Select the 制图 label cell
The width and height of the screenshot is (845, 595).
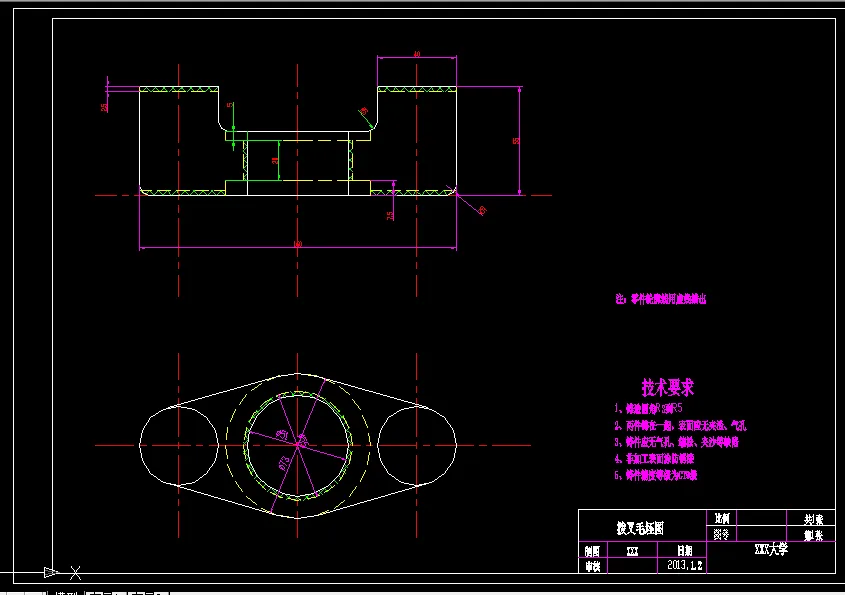[592, 551]
